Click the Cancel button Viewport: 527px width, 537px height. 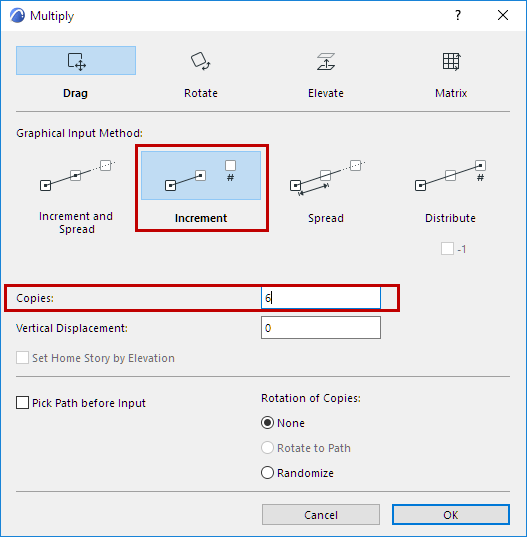(321, 514)
